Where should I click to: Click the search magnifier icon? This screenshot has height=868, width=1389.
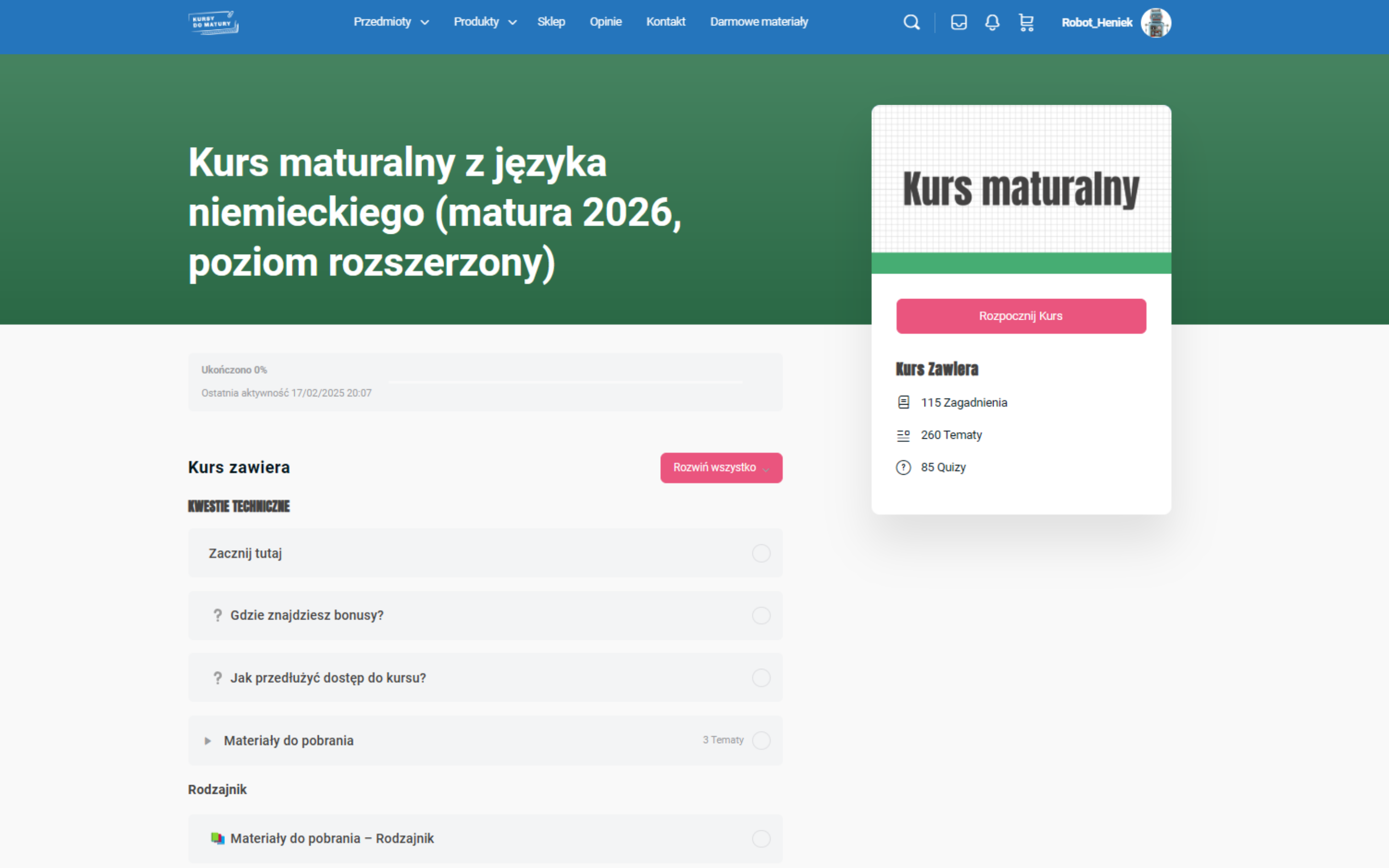pos(911,22)
